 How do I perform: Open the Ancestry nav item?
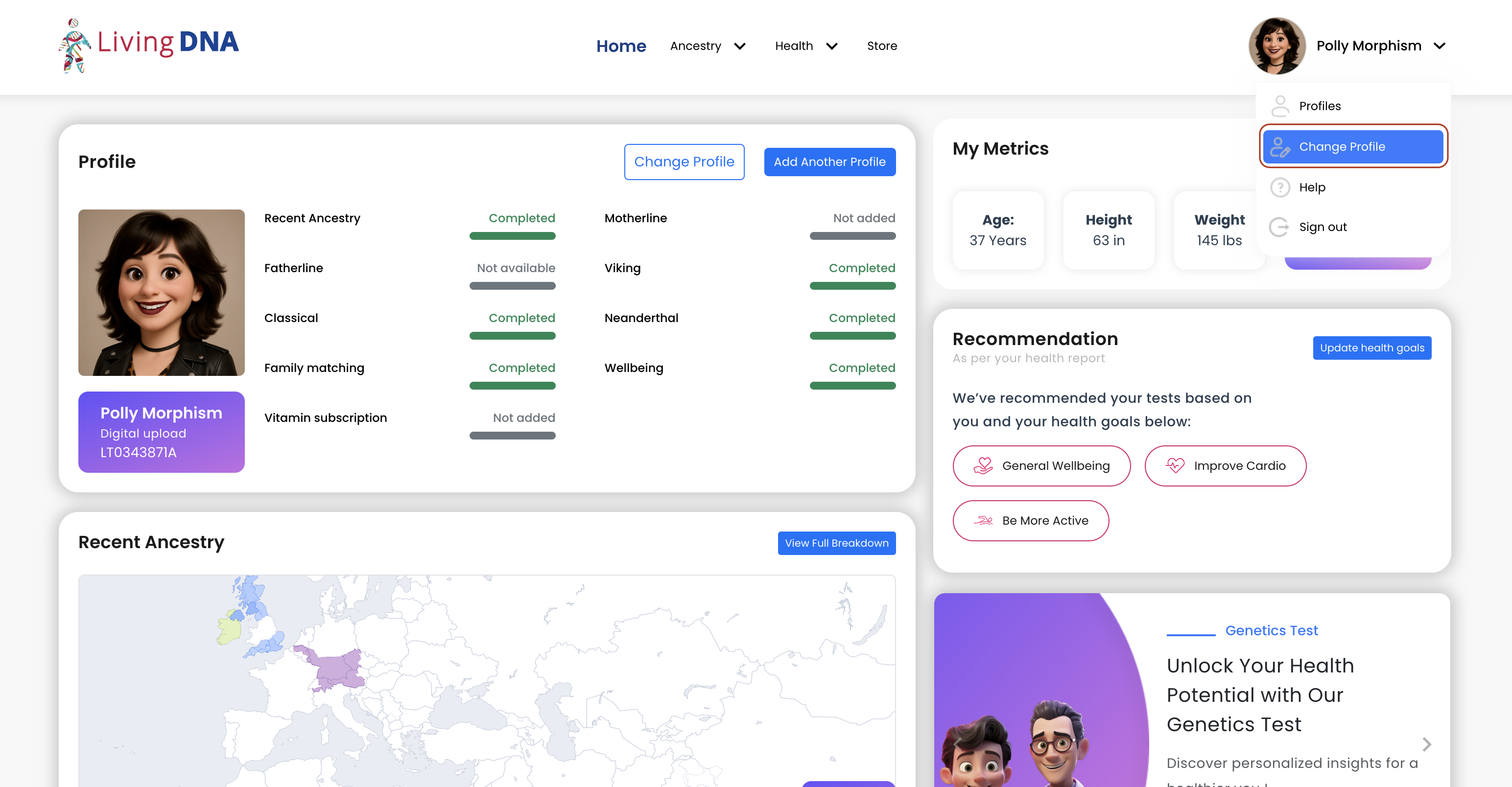pyautogui.click(x=696, y=46)
